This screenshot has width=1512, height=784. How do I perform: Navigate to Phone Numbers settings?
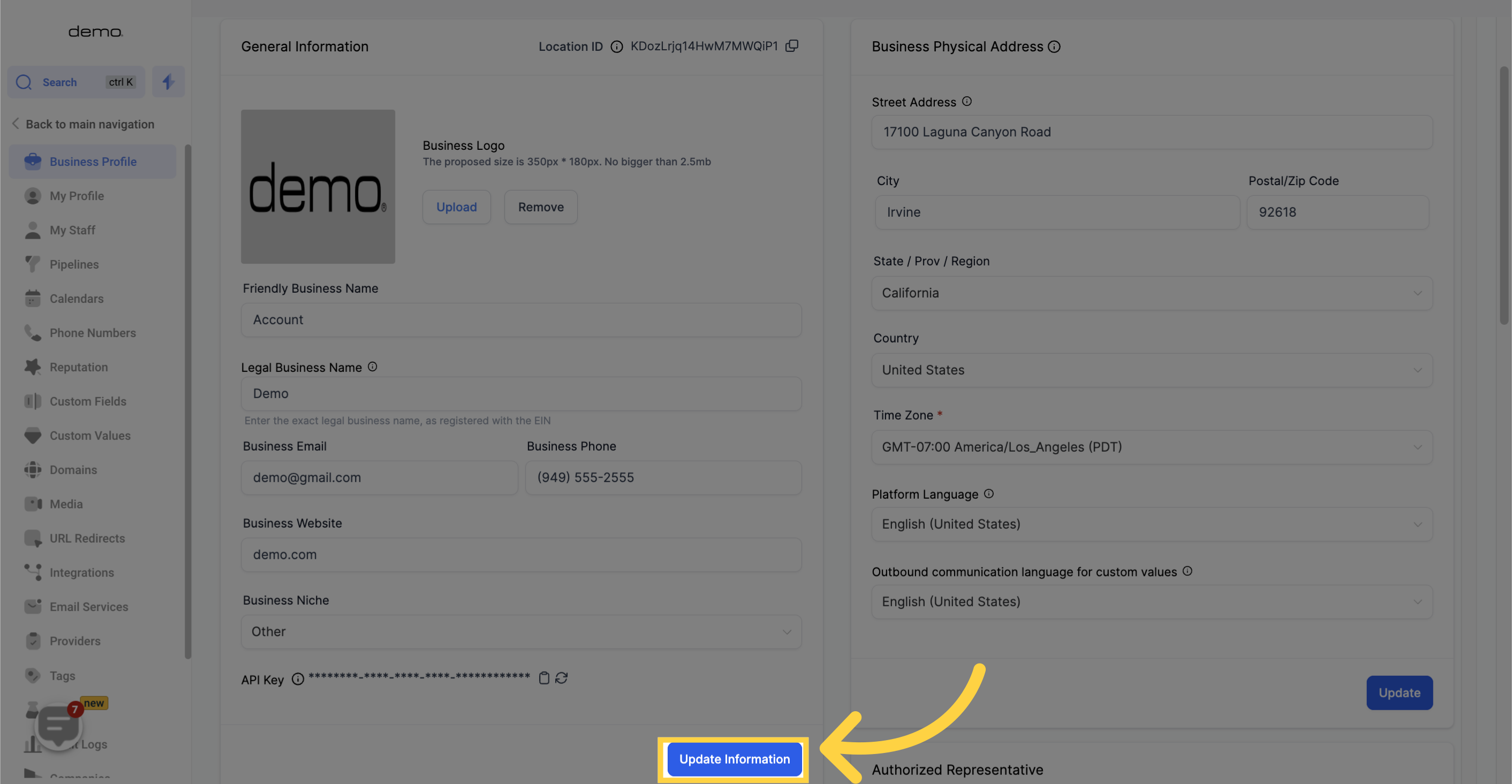click(92, 333)
